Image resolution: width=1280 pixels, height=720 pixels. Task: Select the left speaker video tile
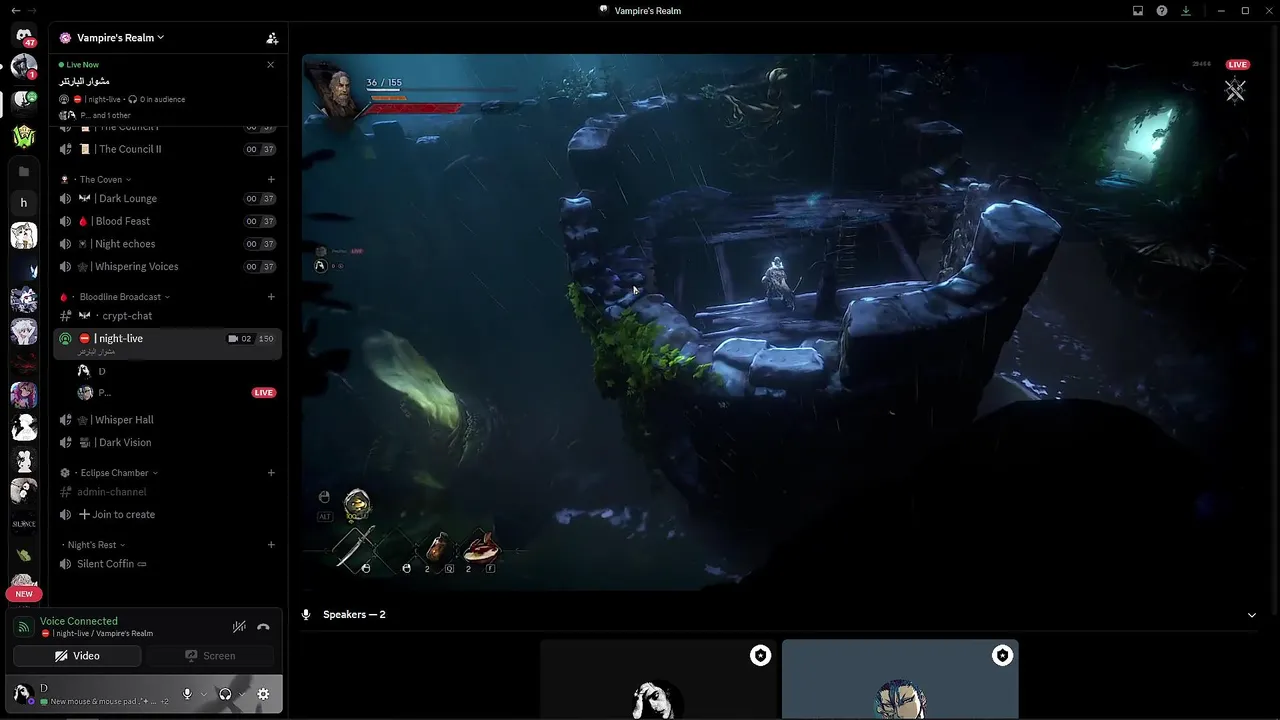[658, 680]
